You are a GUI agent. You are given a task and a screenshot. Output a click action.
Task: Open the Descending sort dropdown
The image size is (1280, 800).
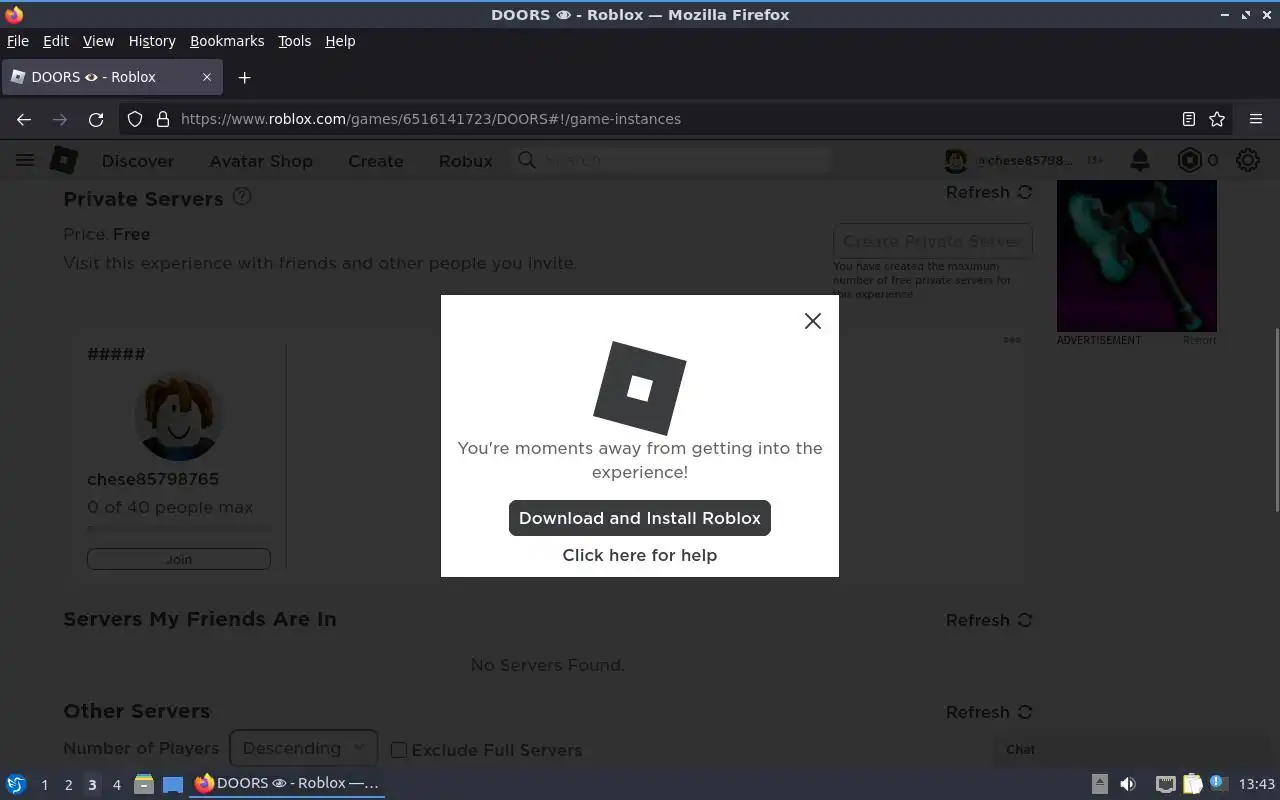point(303,748)
